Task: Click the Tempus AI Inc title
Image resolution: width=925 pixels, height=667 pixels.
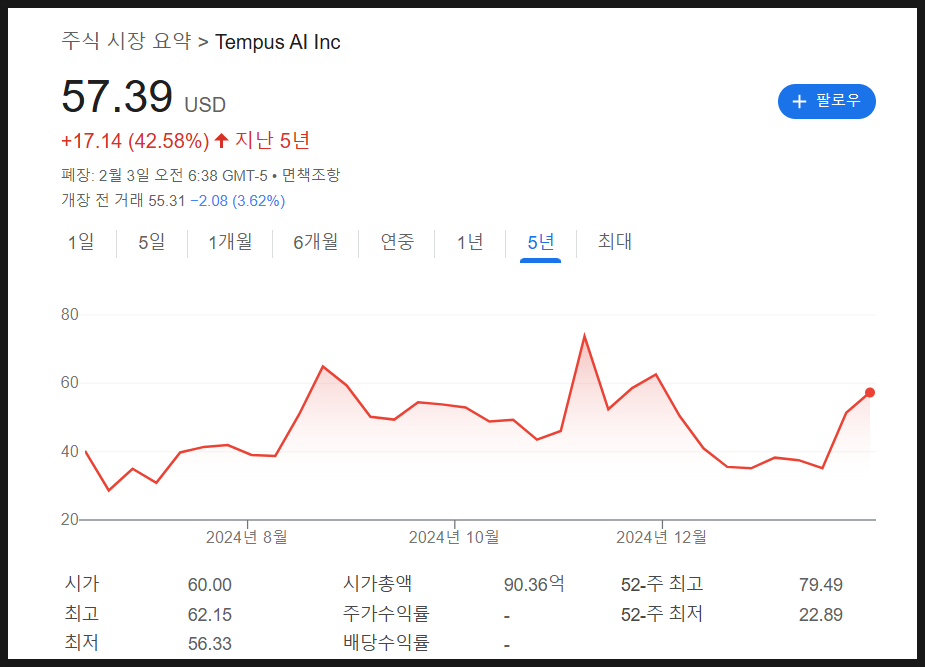Action: pyautogui.click(x=278, y=42)
